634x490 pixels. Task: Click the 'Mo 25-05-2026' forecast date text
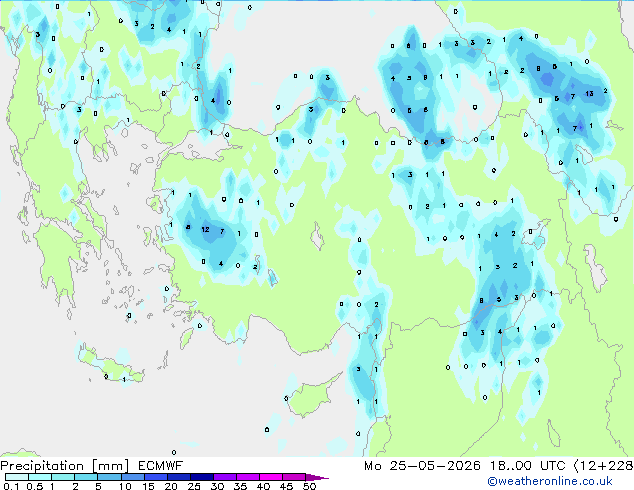tap(423, 466)
